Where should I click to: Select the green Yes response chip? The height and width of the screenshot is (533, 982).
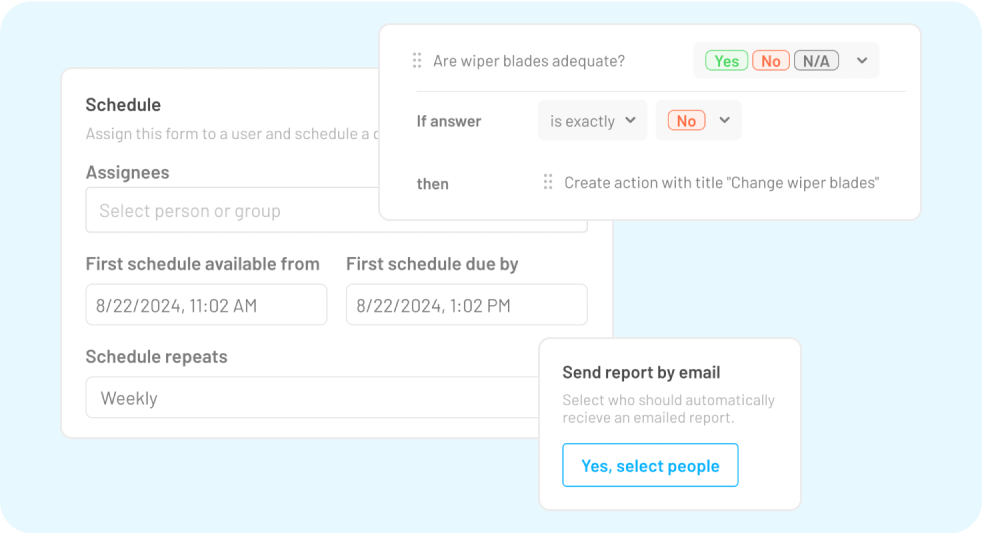point(726,61)
